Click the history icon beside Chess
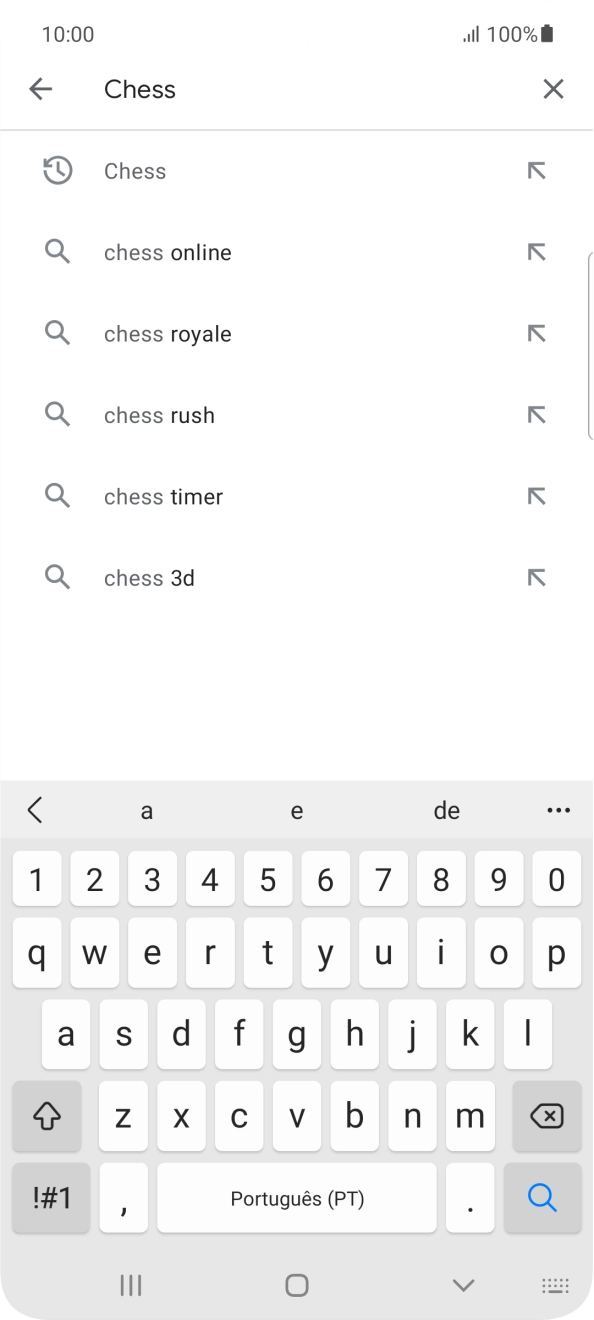This screenshot has width=594, height=1320. tap(57, 170)
